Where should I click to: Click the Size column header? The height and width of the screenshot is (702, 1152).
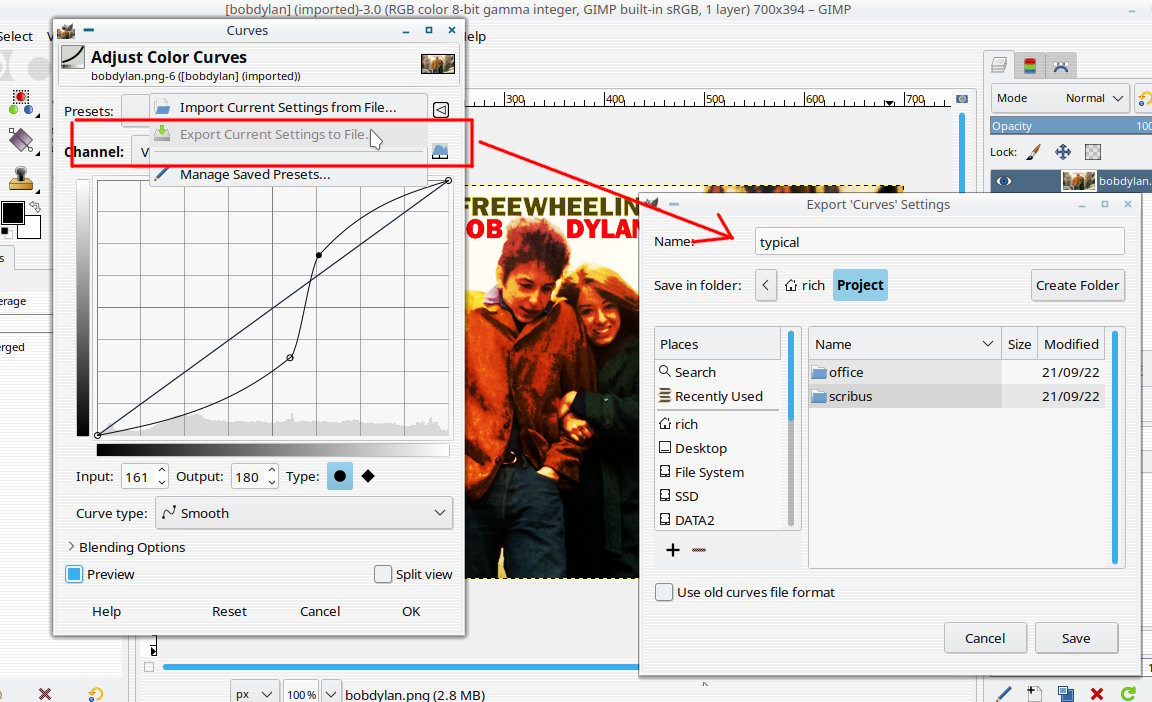coord(1019,344)
